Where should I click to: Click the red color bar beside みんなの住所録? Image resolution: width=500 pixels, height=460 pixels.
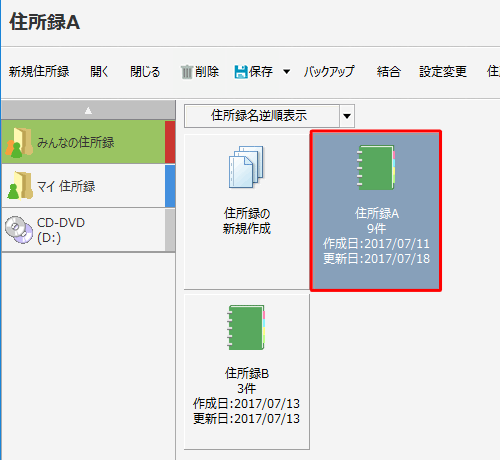pyautogui.click(x=170, y=142)
